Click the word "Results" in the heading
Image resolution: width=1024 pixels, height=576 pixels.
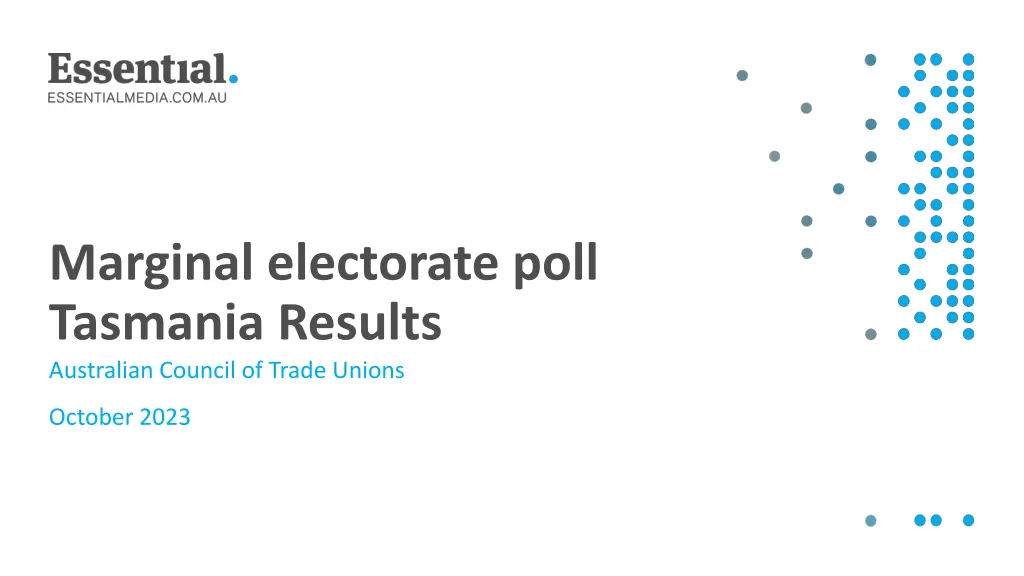coord(359,322)
